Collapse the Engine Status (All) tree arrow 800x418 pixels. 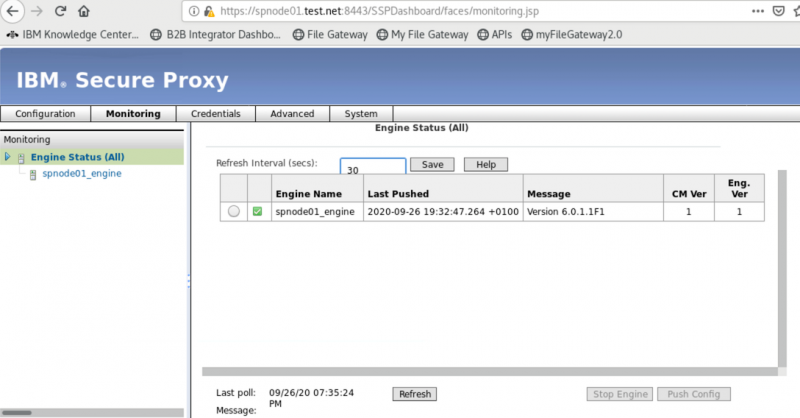(7, 157)
